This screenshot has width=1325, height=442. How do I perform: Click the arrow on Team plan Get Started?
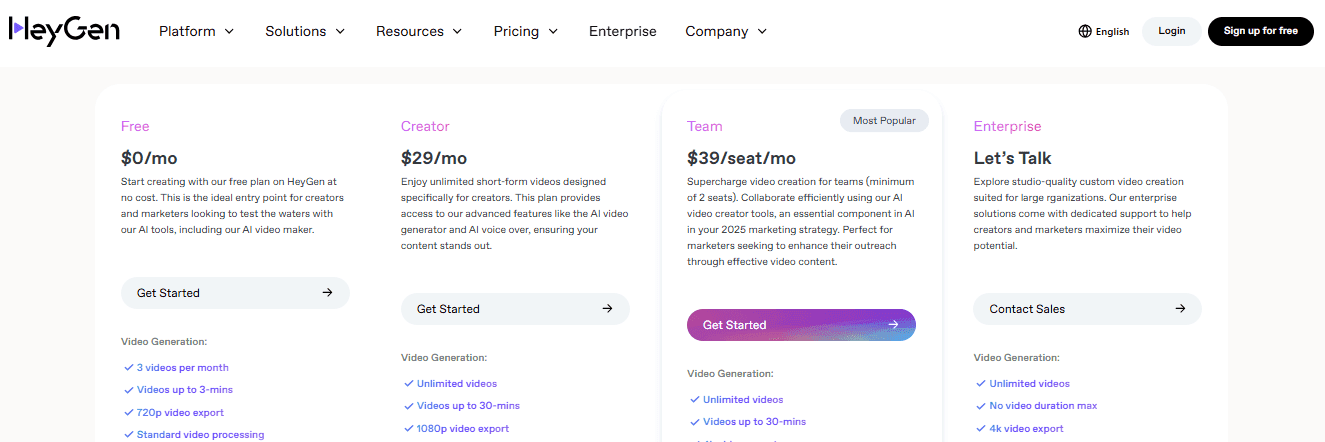893,325
